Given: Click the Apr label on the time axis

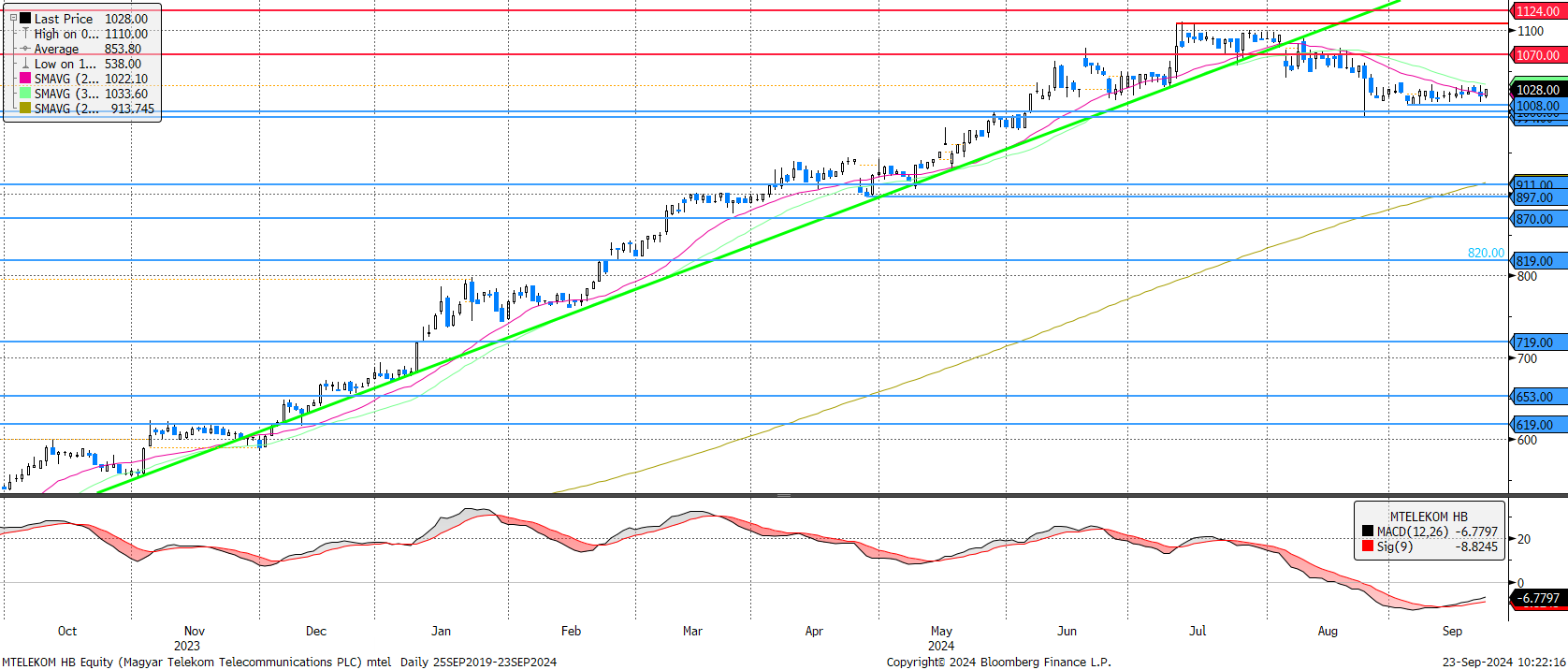Looking at the screenshot, I should [x=814, y=631].
